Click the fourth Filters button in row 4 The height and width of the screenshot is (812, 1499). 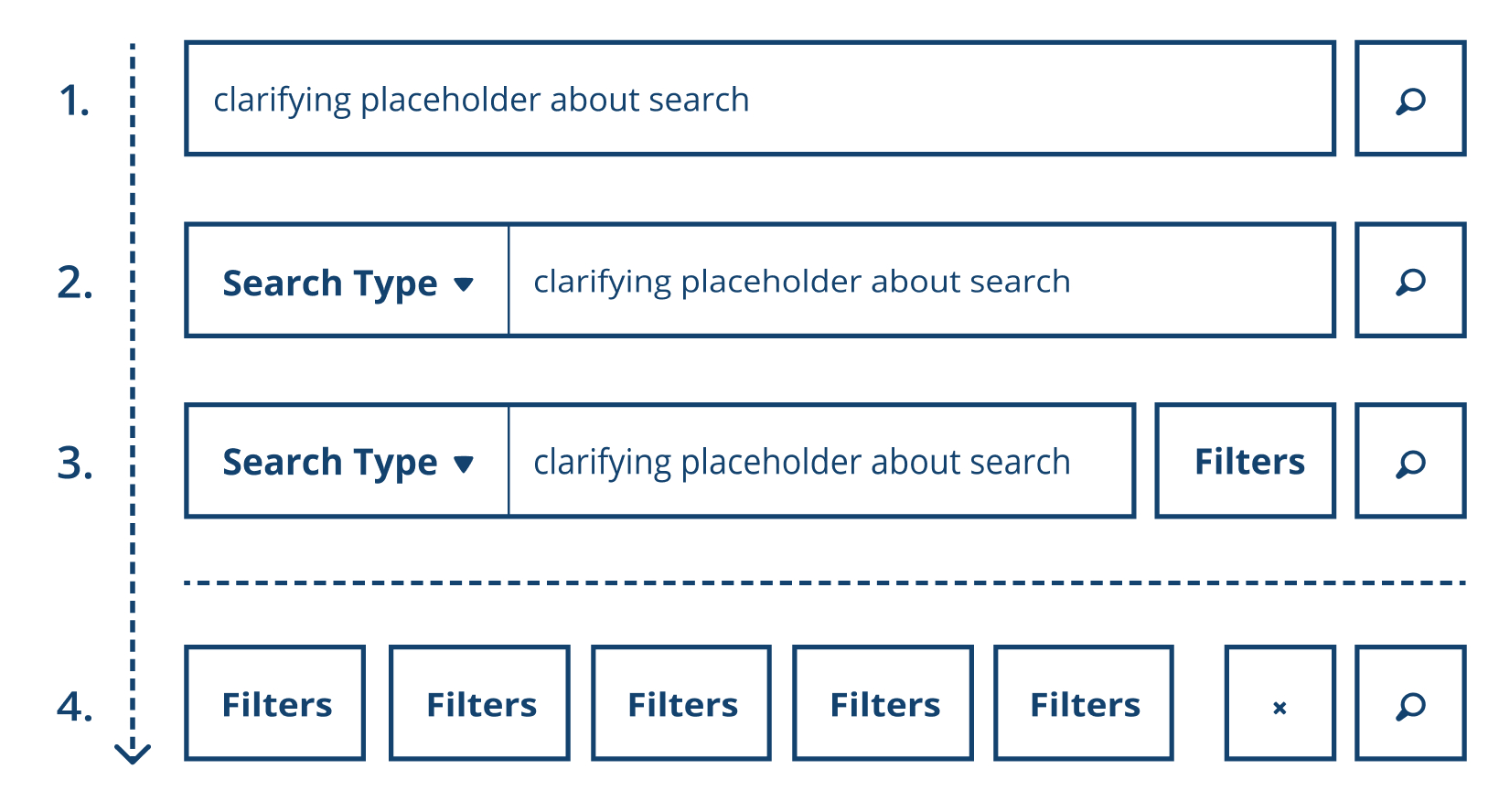883,704
